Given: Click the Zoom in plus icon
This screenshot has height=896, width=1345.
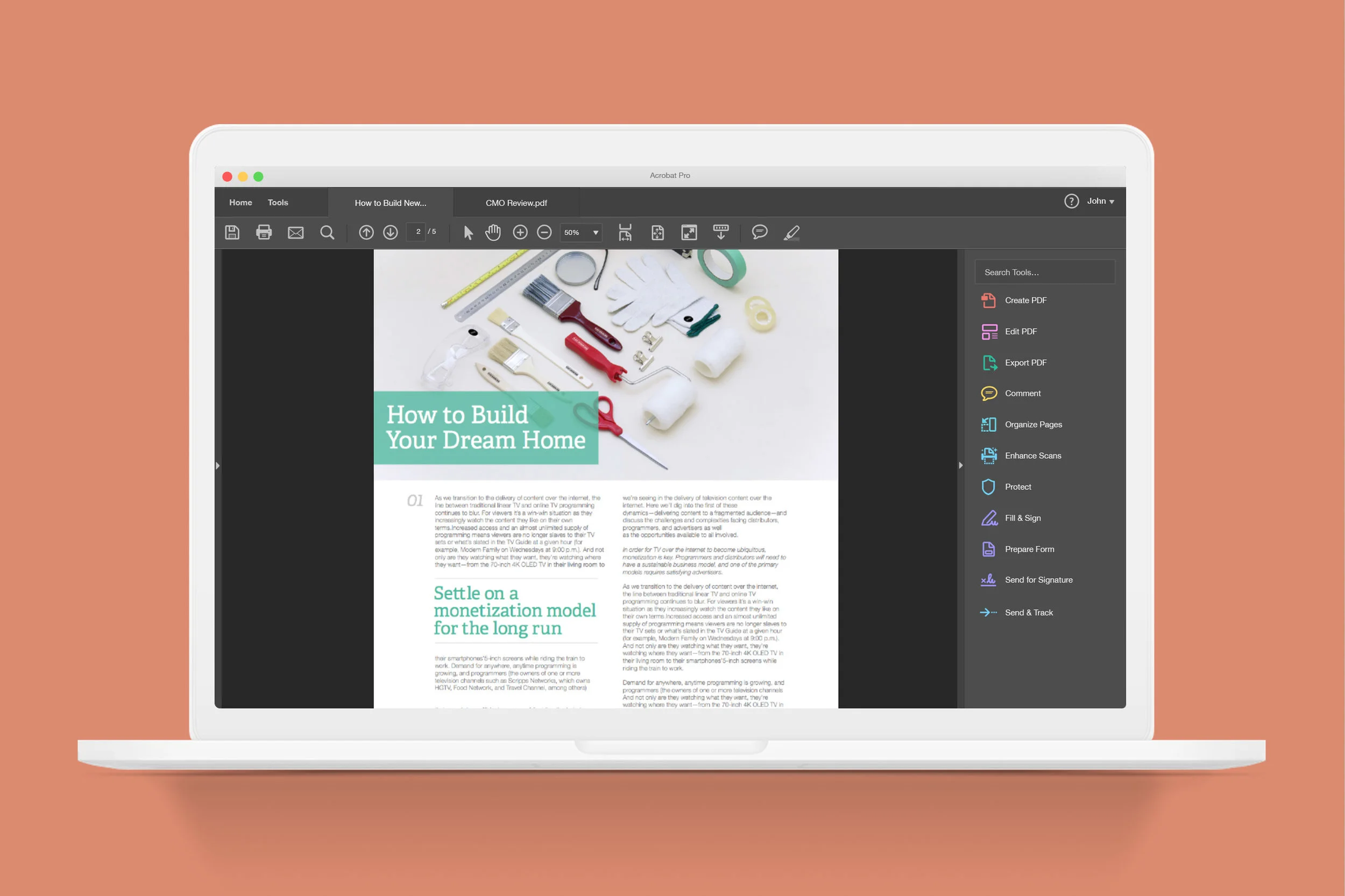Looking at the screenshot, I should click(520, 232).
